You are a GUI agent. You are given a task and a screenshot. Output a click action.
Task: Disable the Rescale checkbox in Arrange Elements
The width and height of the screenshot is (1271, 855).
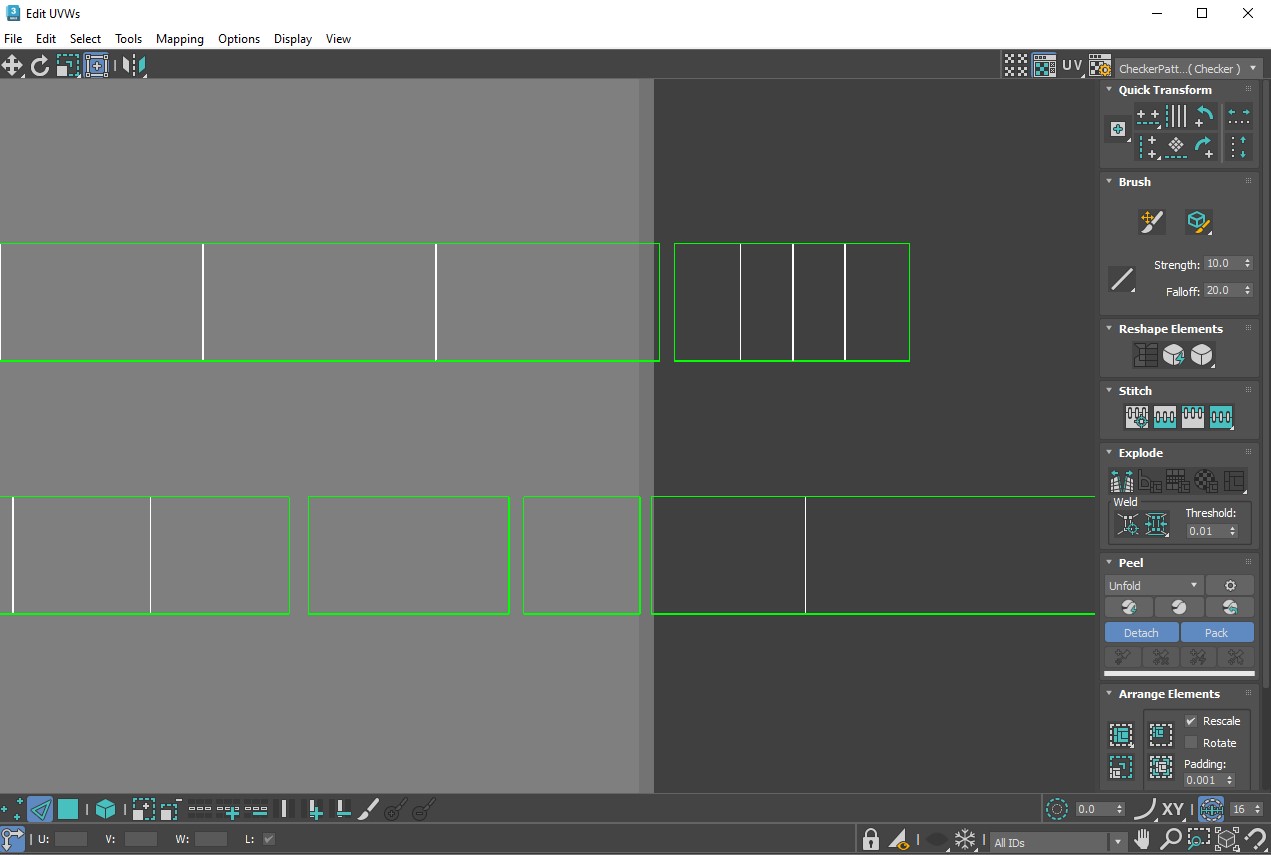click(1193, 720)
